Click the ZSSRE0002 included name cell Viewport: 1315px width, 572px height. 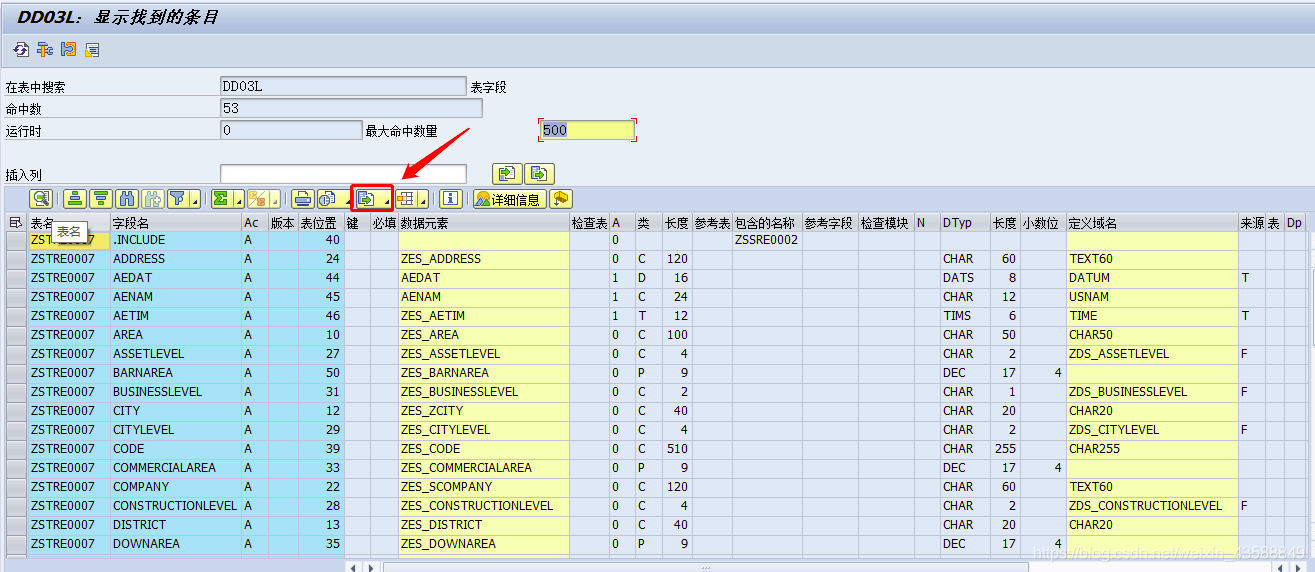[x=767, y=240]
